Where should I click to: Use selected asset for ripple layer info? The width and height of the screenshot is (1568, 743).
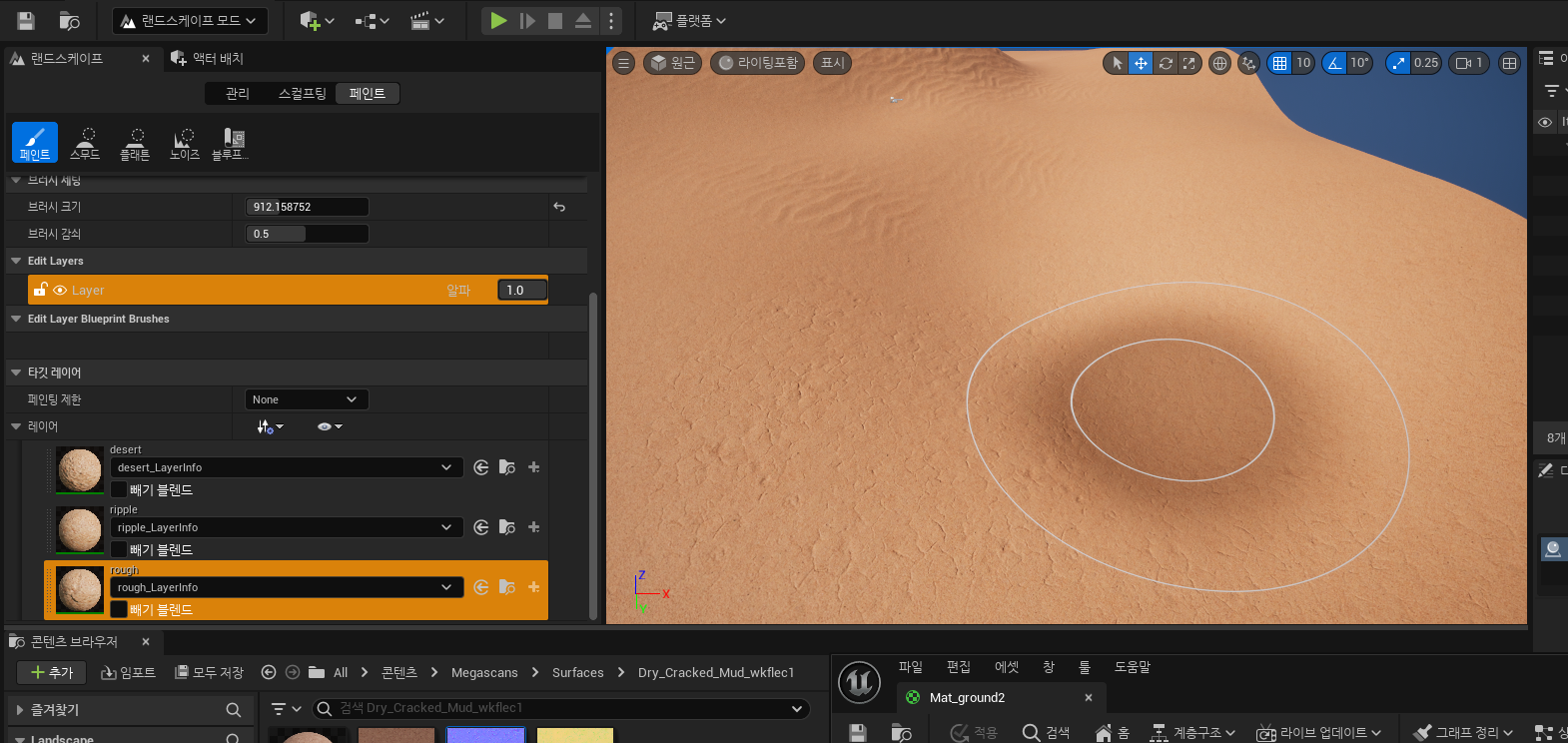(x=481, y=527)
